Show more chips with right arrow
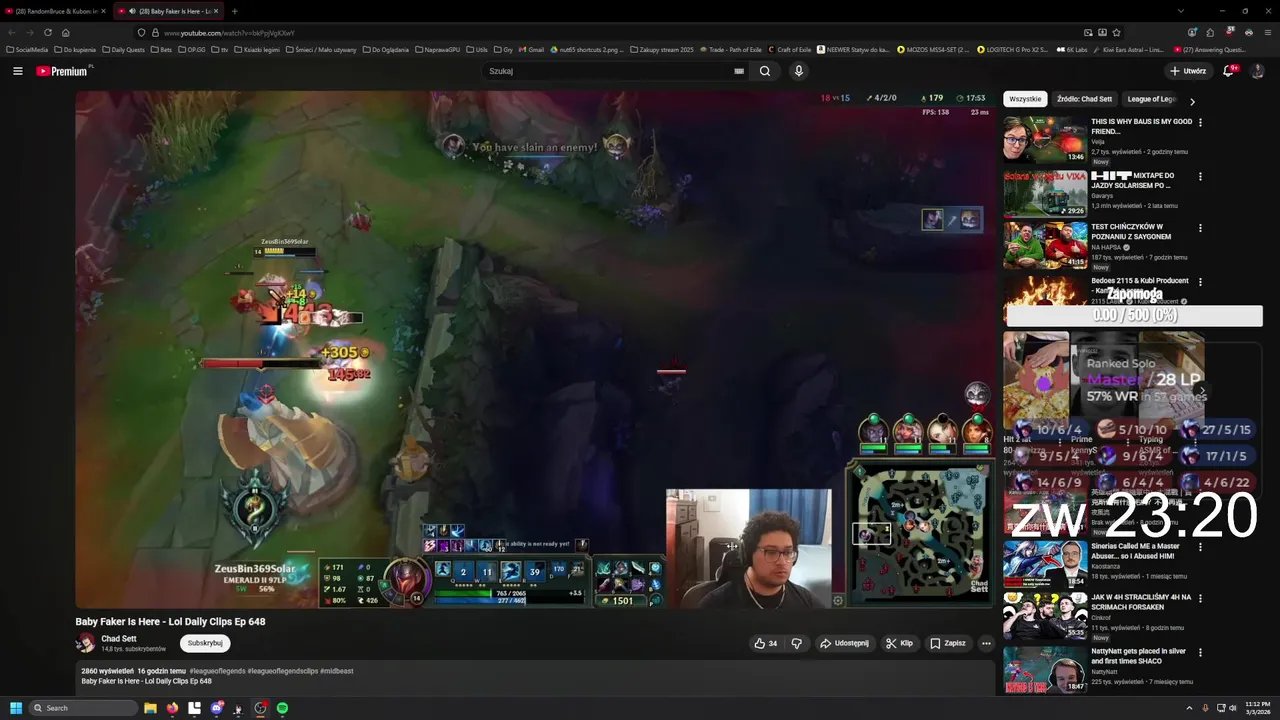The image size is (1280, 720). 1192,101
